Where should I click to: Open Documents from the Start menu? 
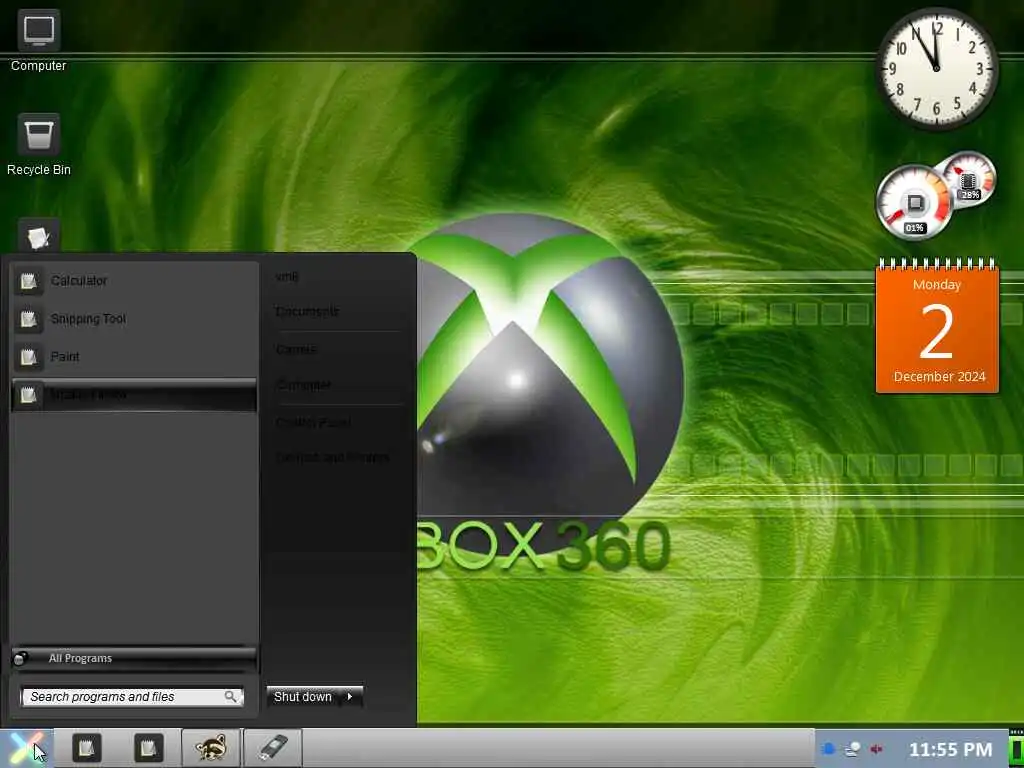point(307,312)
